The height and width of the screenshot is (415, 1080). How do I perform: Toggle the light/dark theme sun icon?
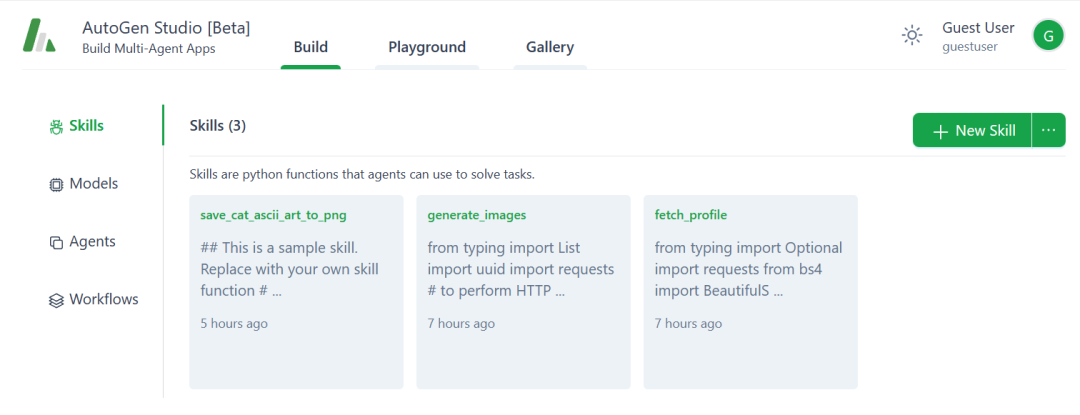[912, 35]
